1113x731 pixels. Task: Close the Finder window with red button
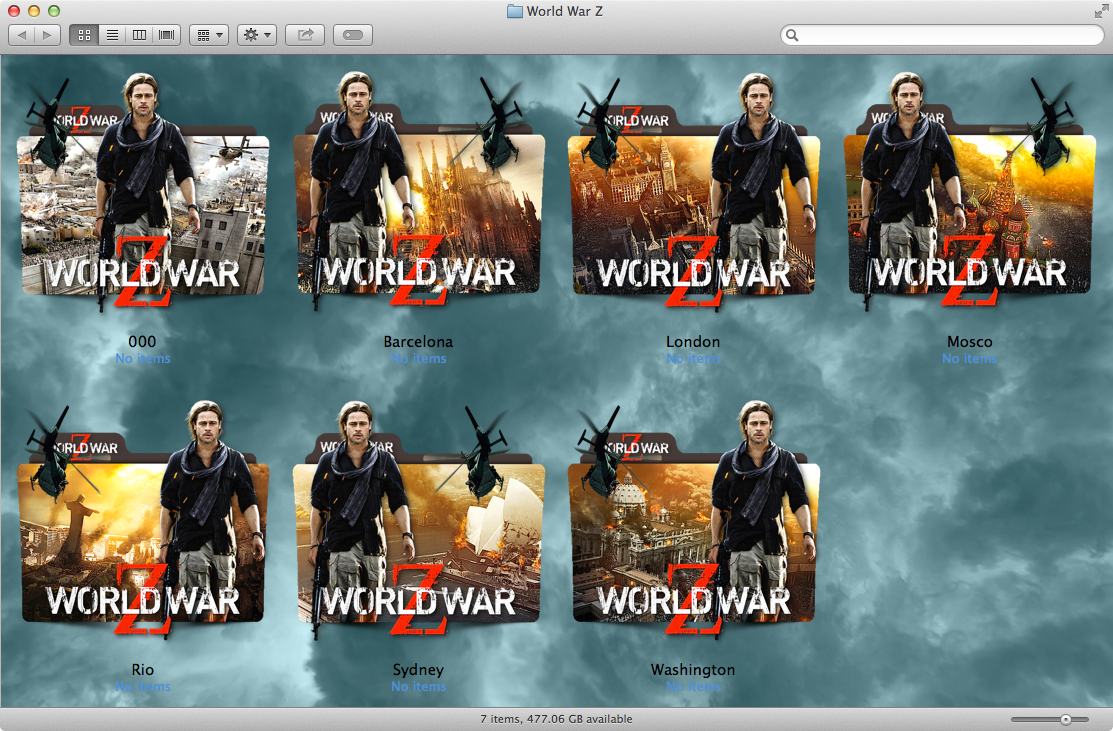click(13, 11)
